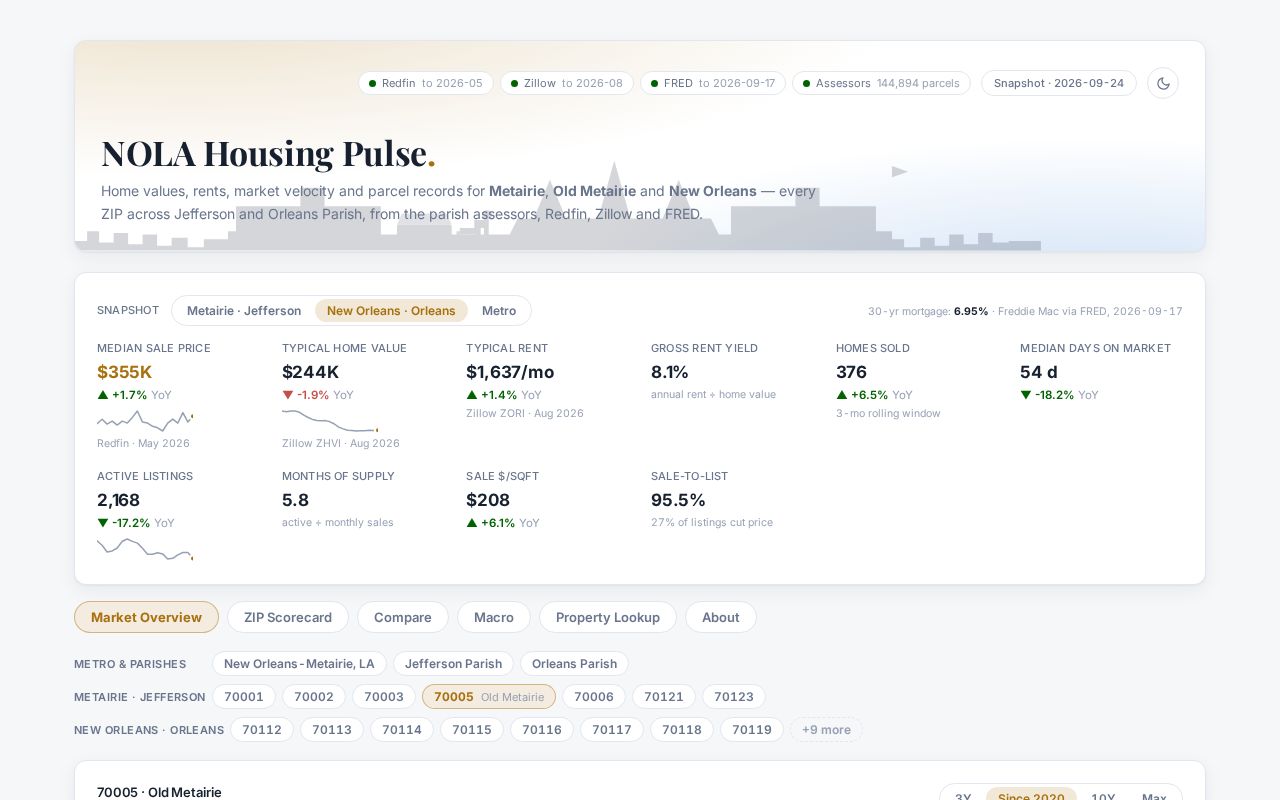Select ZIP 70117 chip
The image size is (1280, 800).
click(612, 730)
